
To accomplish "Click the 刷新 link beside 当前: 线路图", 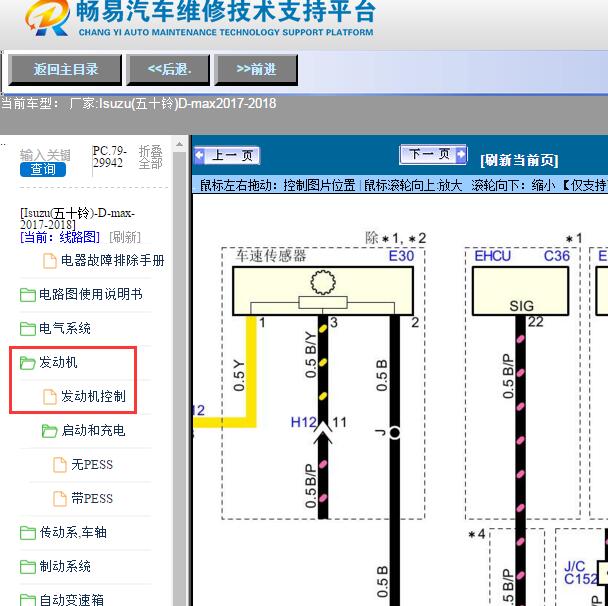I will pyautogui.click(x=125, y=237).
